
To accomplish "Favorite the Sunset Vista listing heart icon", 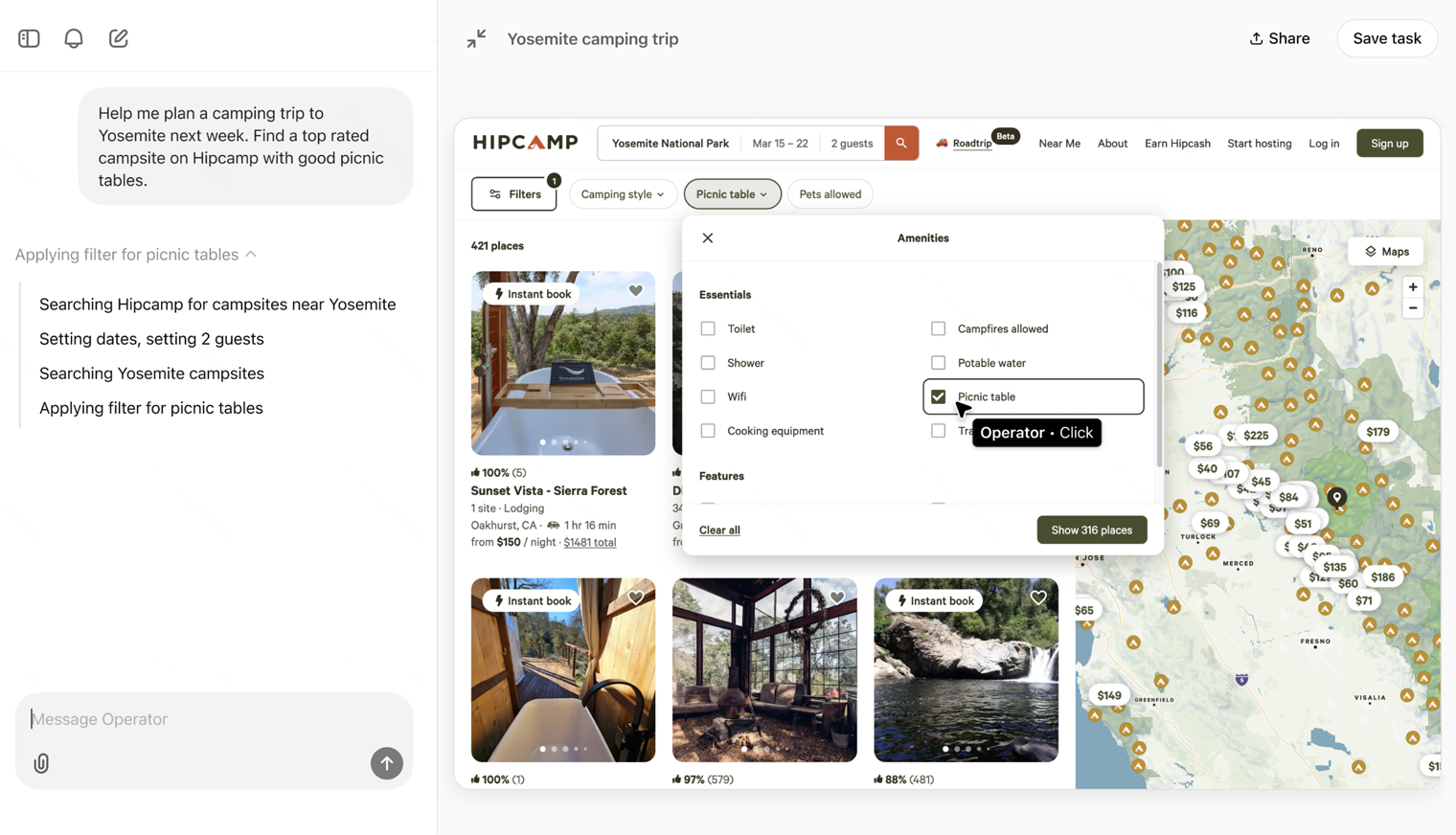I will [636, 291].
